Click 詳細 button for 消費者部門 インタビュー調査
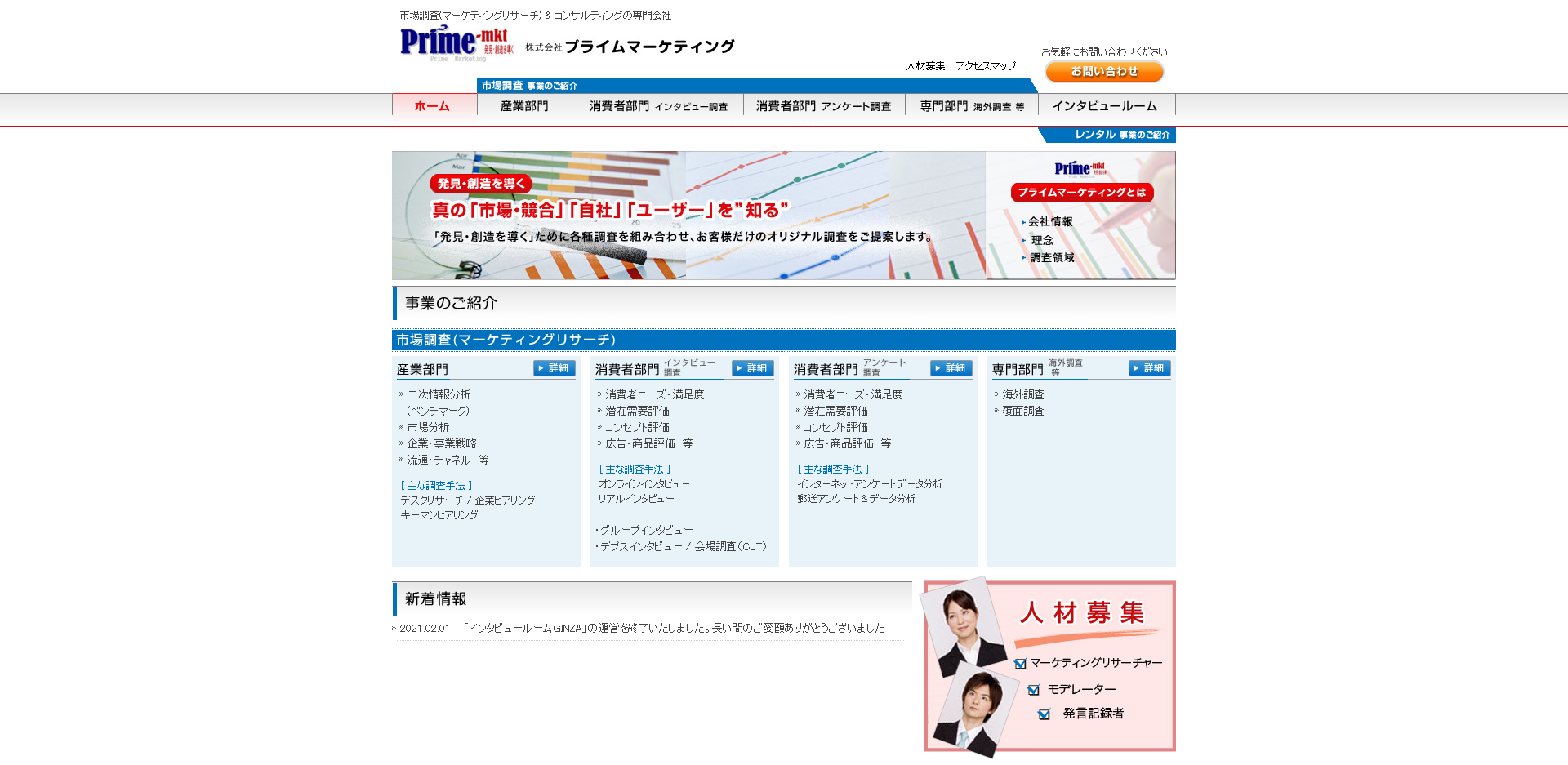 (x=753, y=368)
